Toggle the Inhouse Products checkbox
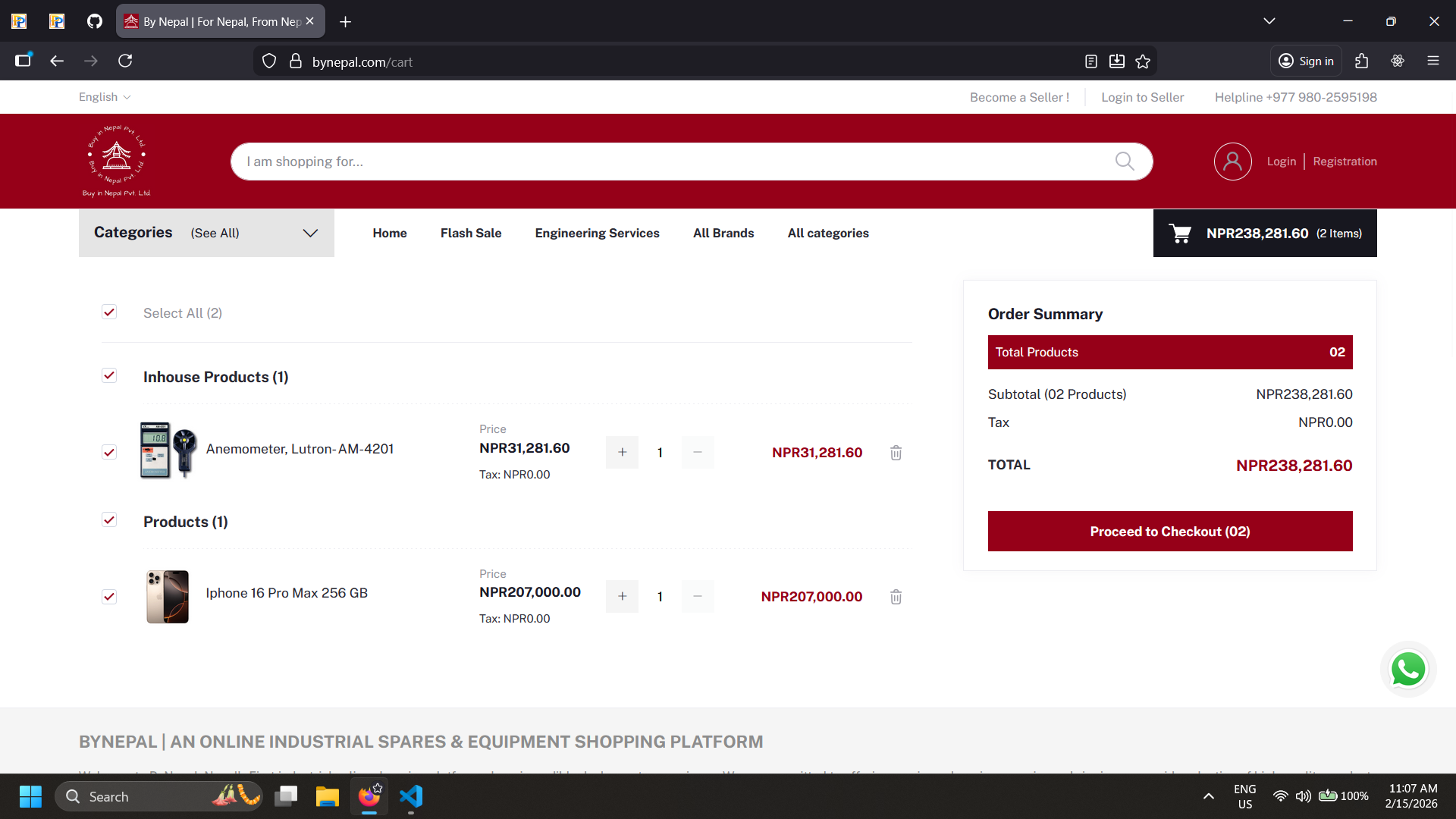This screenshot has height=819, width=1456. (x=109, y=376)
